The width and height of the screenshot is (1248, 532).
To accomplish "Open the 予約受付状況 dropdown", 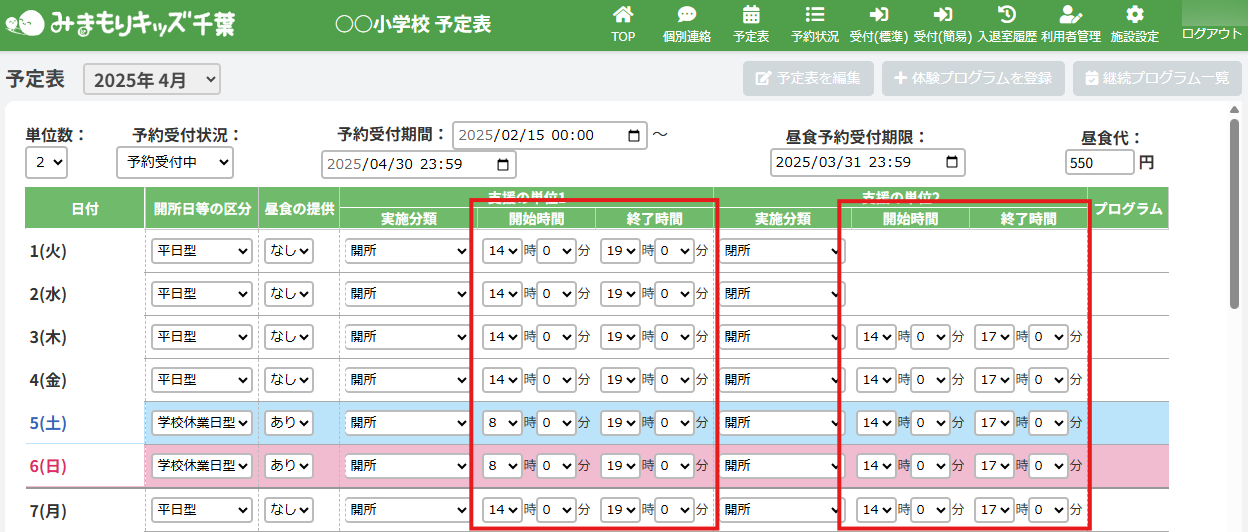I will tap(174, 162).
